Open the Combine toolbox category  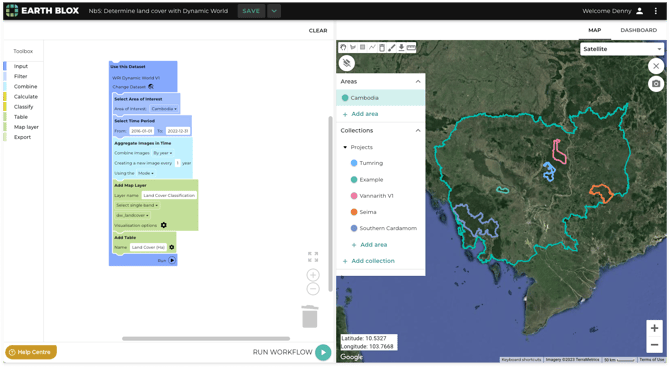click(x=25, y=86)
